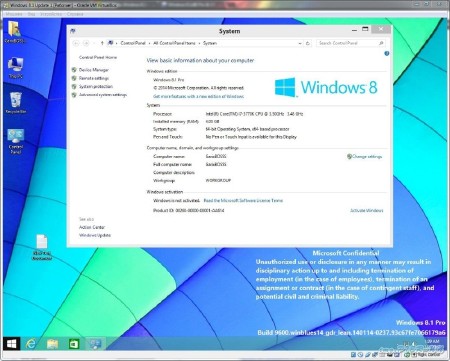Click the Windows is not activated text
This screenshot has width=450, height=361.
(177, 201)
